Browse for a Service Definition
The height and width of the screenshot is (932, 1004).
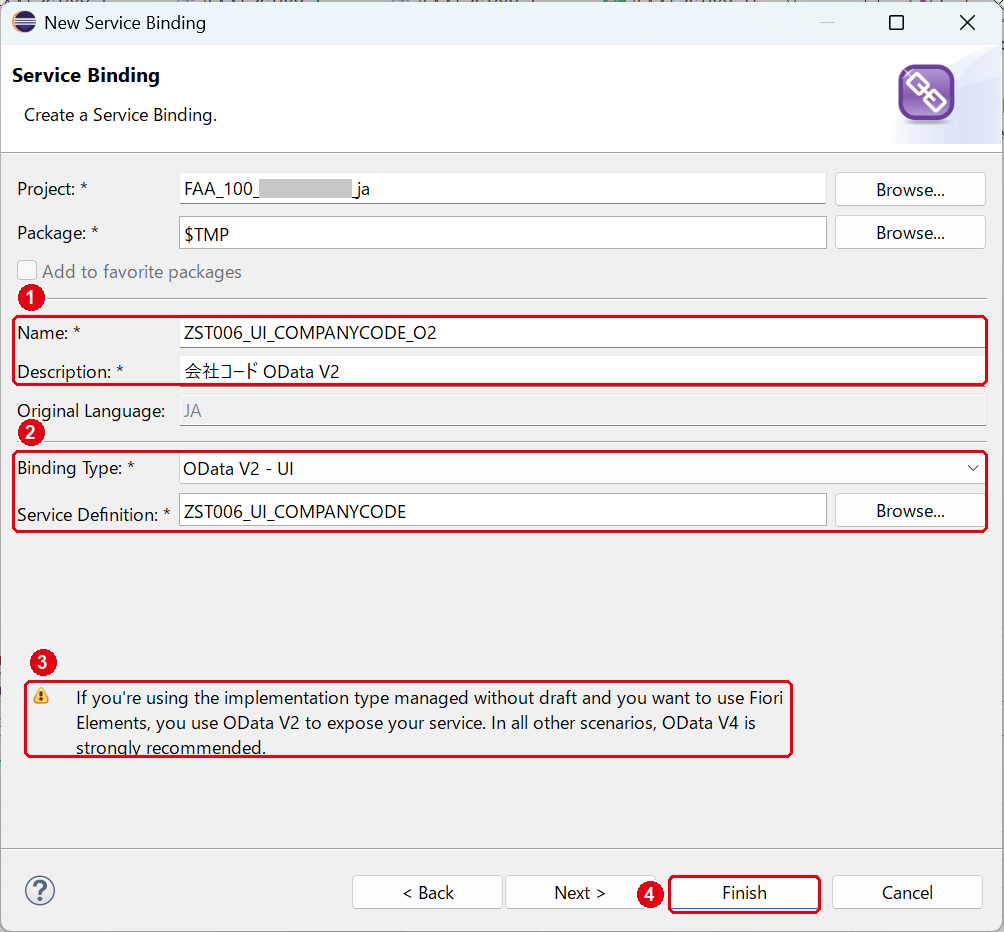(910, 511)
